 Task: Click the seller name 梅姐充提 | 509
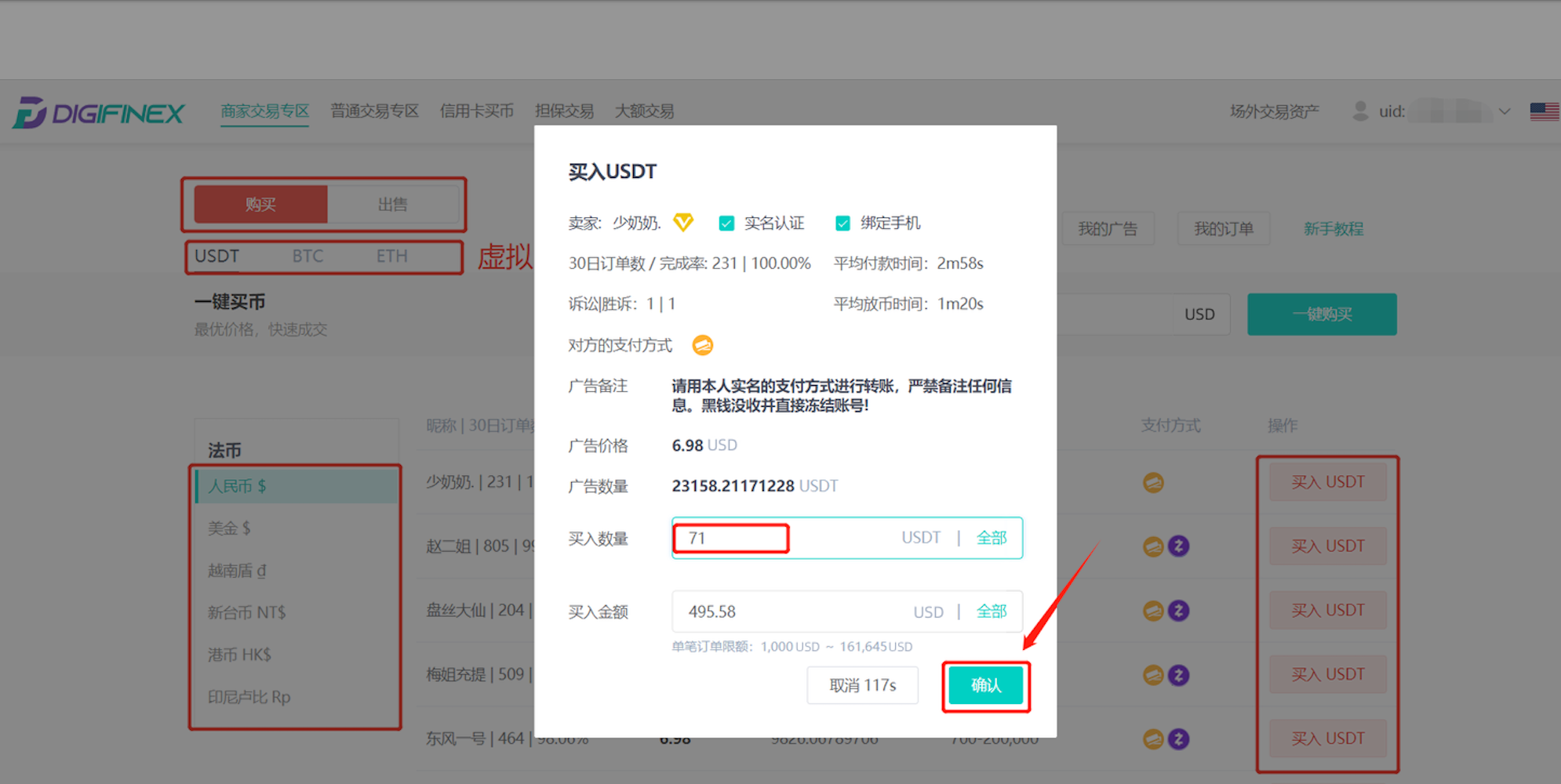[475, 675]
